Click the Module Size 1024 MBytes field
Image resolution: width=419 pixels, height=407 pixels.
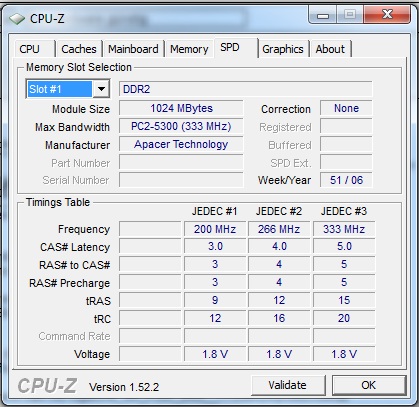point(181,108)
